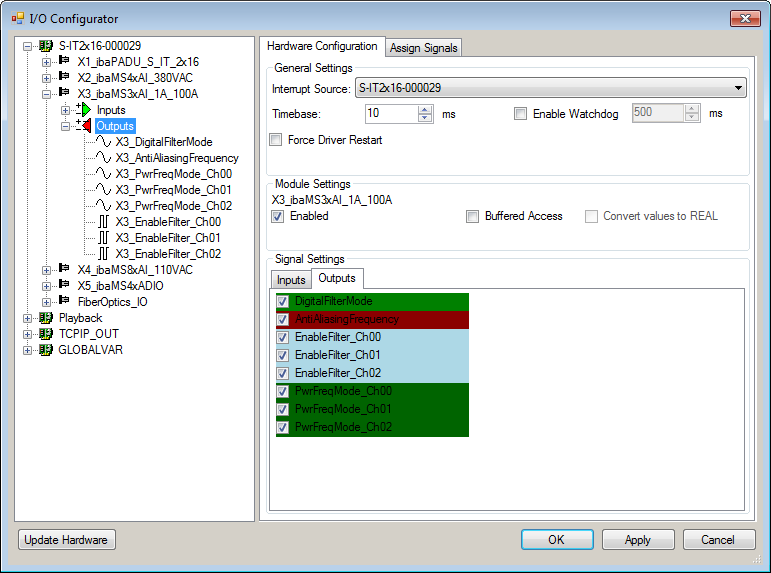Image resolution: width=771 pixels, height=573 pixels.
Task: Click the X3_ibaMS3xAI_1A_100A module flag icon
Action: pyautogui.click(x=64, y=92)
